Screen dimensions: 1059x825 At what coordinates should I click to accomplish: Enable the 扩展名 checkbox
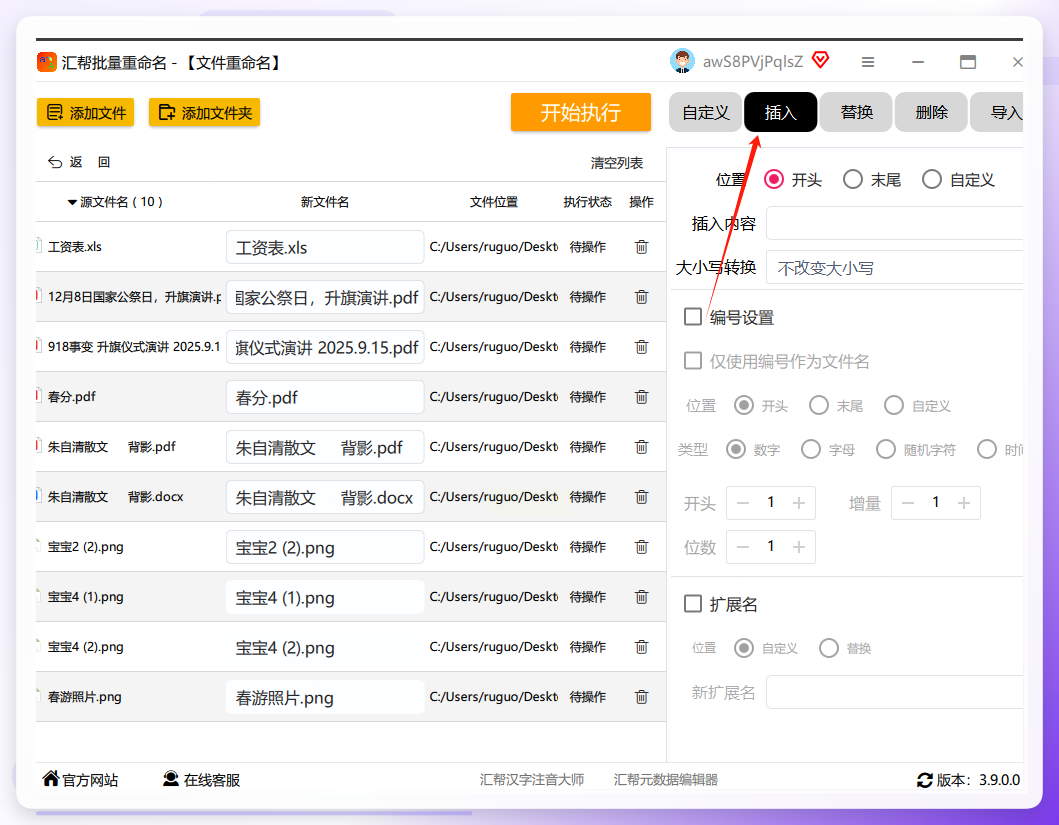pyautogui.click(x=693, y=604)
